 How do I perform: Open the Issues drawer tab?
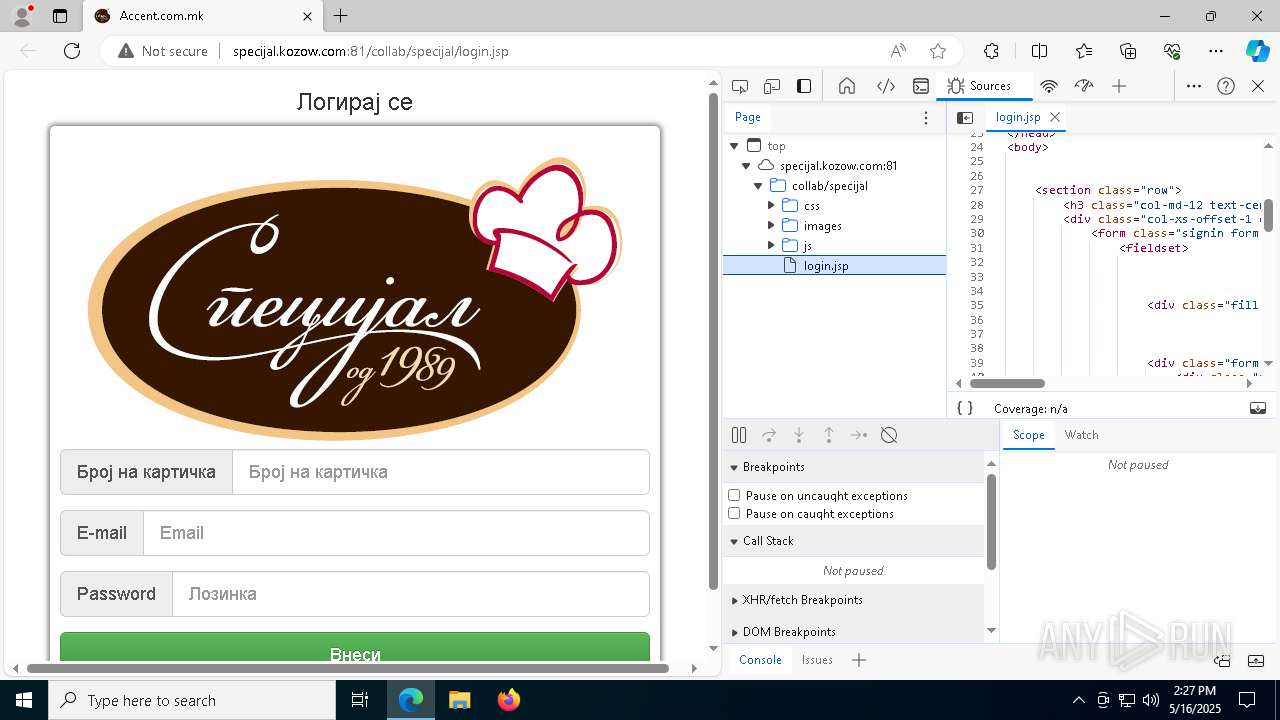tap(817, 660)
